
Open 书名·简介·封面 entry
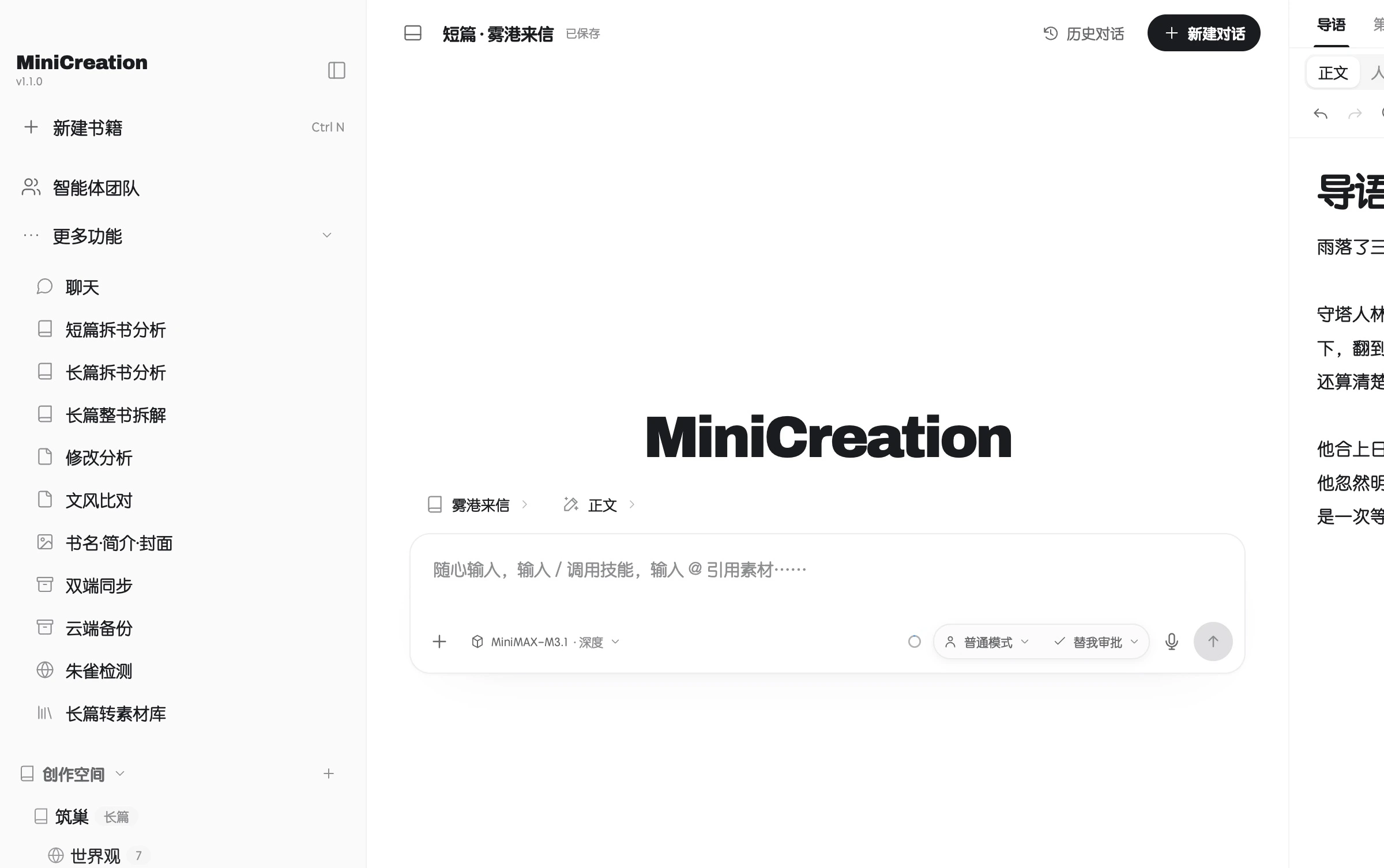[x=119, y=542]
